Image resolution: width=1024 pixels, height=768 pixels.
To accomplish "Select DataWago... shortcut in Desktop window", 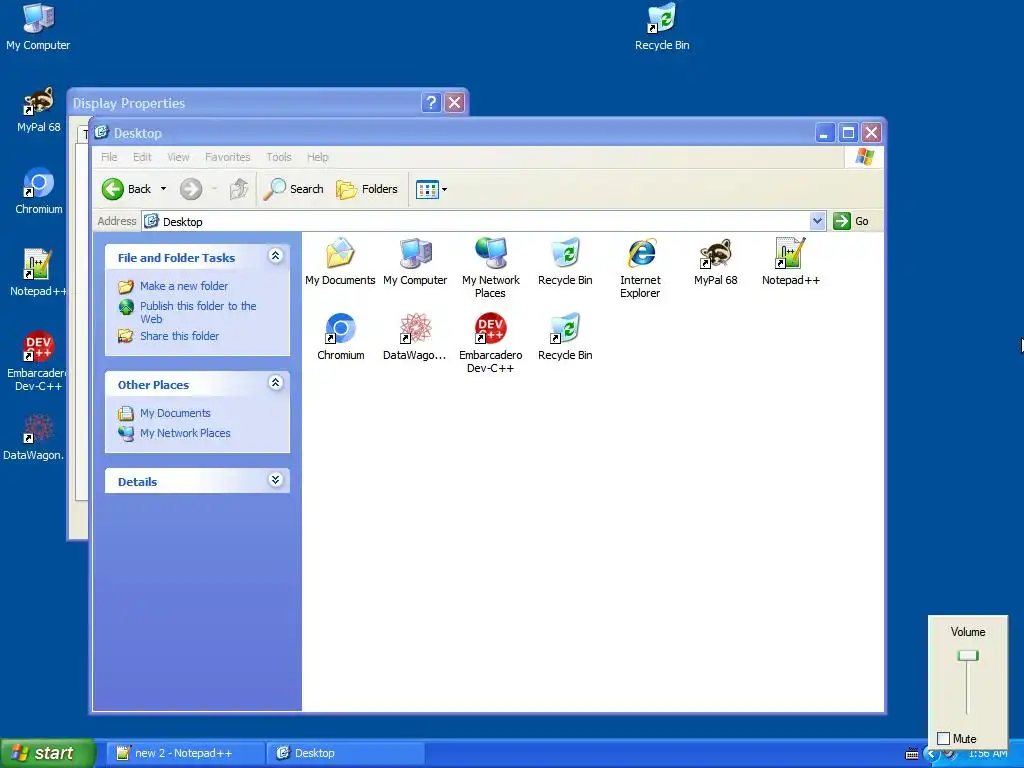I will [x=415, y=336].
